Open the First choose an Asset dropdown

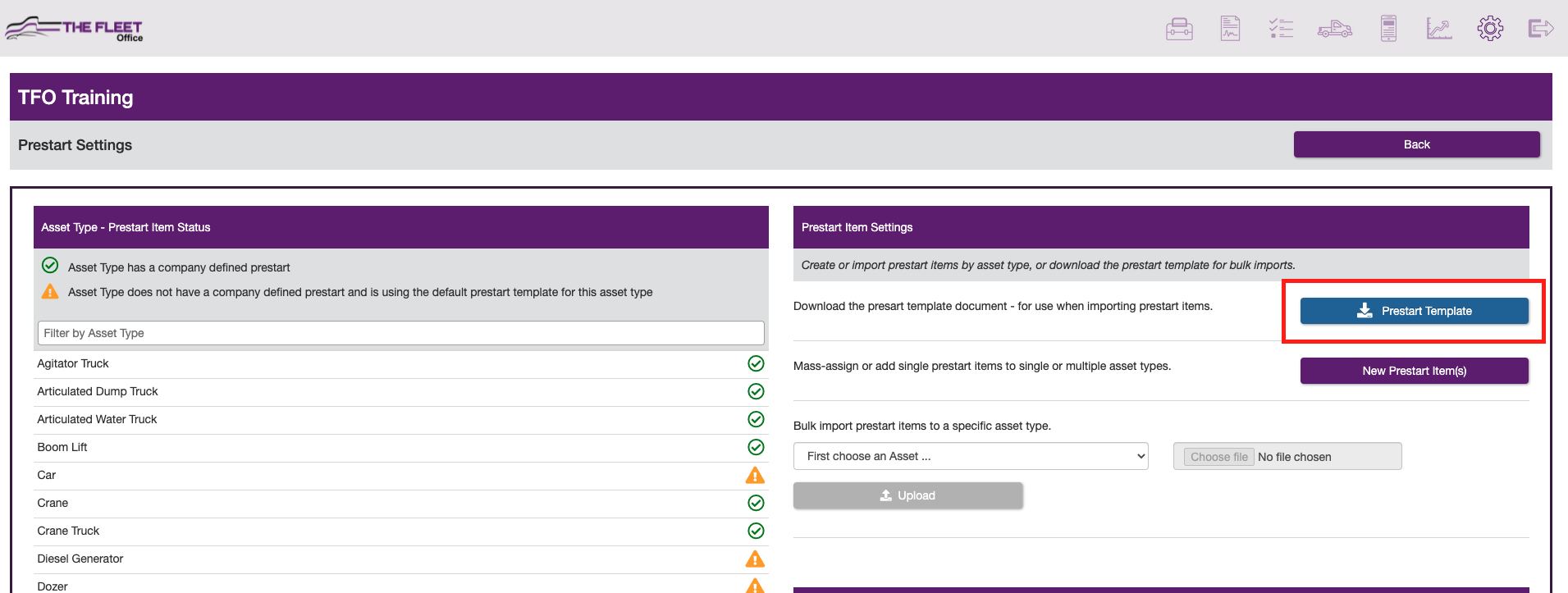click(971, 456)
